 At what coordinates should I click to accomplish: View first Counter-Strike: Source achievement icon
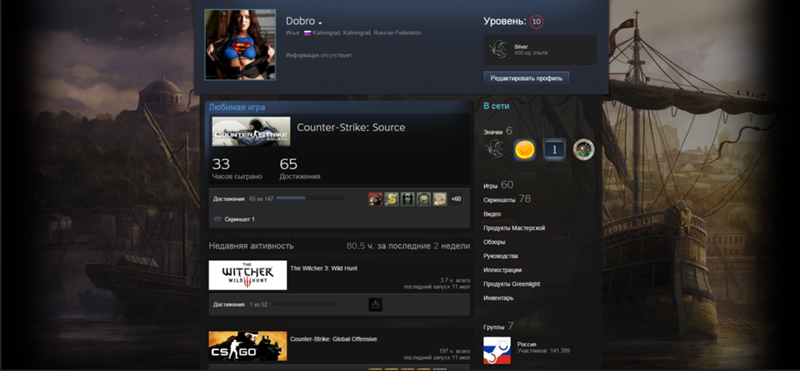[x=375, y=199]
